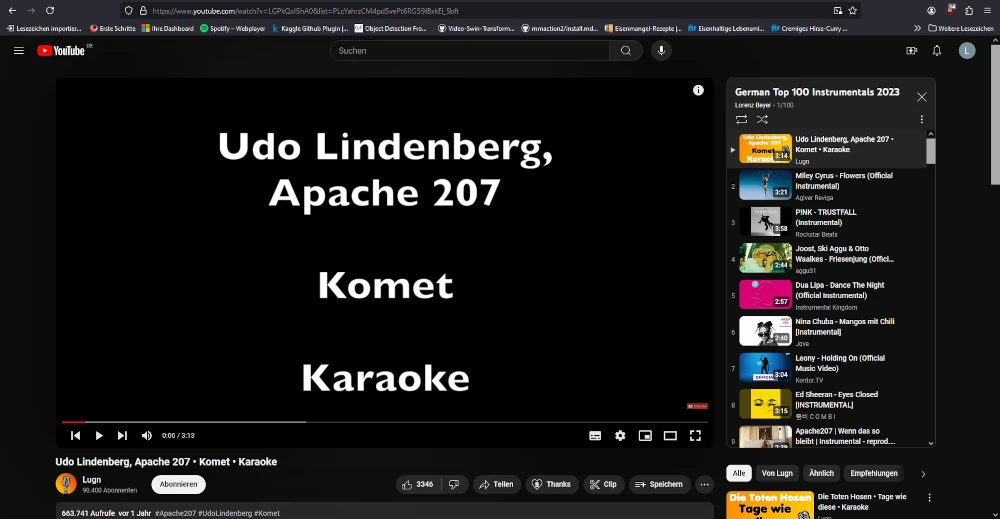Play Joost, Ski Aggu Friesenjung from playlist
1000x519 pixels.
pos(827,258)
